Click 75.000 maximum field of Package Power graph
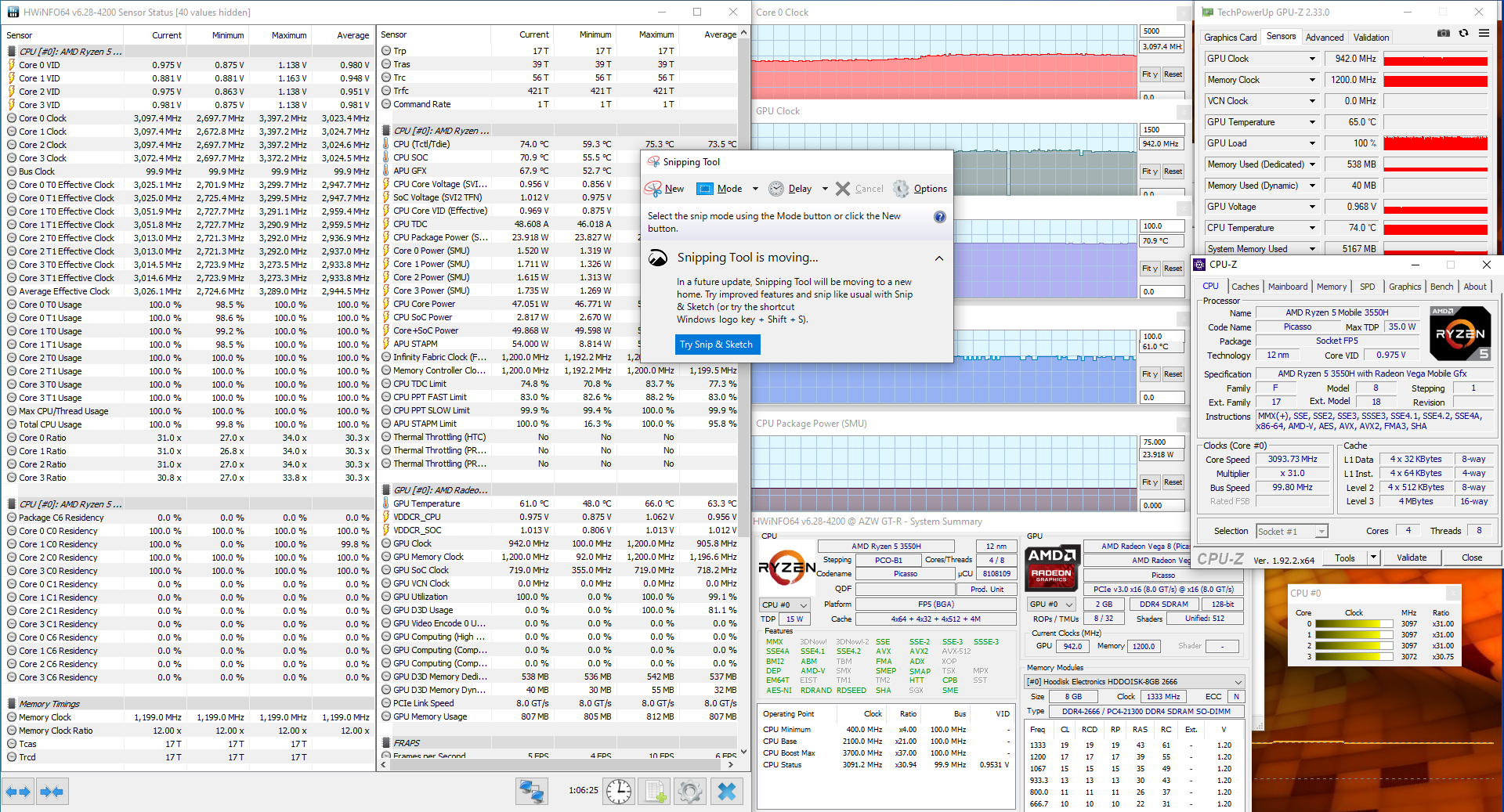Image resolution: width=1504 pixels, height=812 pixels. point(1162,442)
